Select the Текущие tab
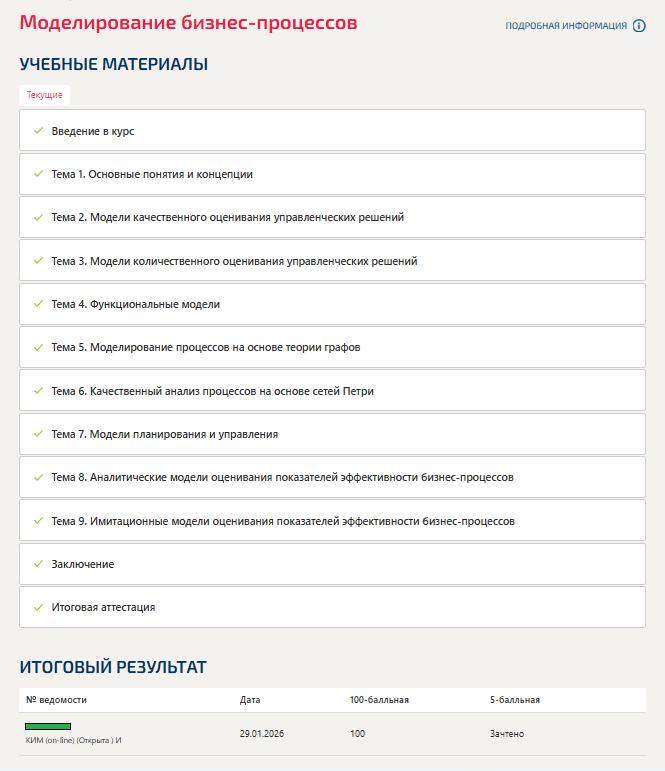Image resolution: width=665 pixels, height=771 pixels. 45,95
